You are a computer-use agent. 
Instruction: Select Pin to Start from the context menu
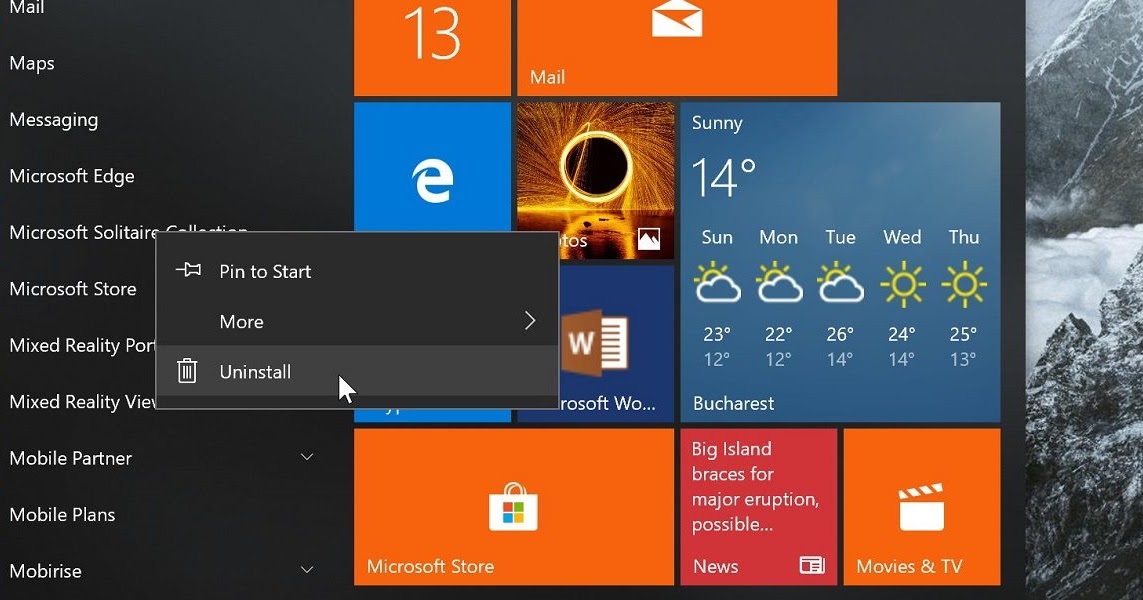(265, 270)
